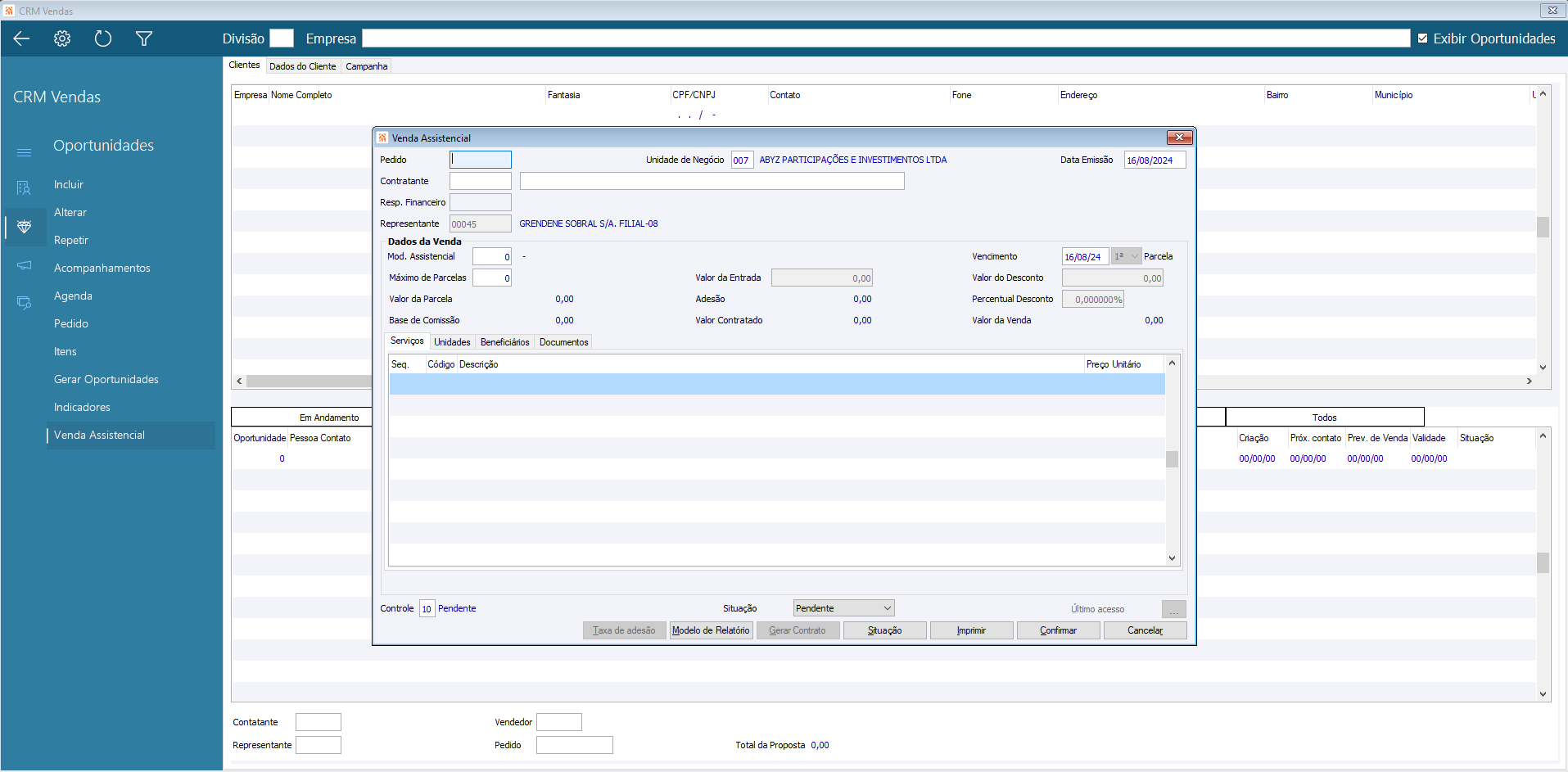Click the Imprimir button
The height and width of the screenshot is (772, 1568).
(x=971, y=630)
